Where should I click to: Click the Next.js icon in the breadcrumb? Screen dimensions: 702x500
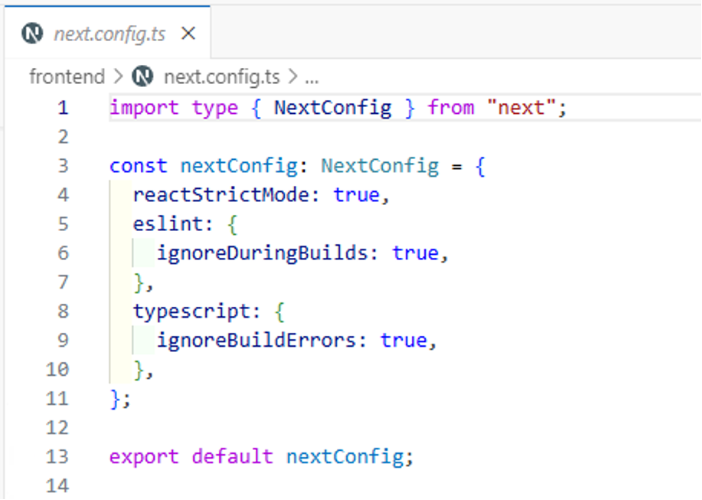142,76
